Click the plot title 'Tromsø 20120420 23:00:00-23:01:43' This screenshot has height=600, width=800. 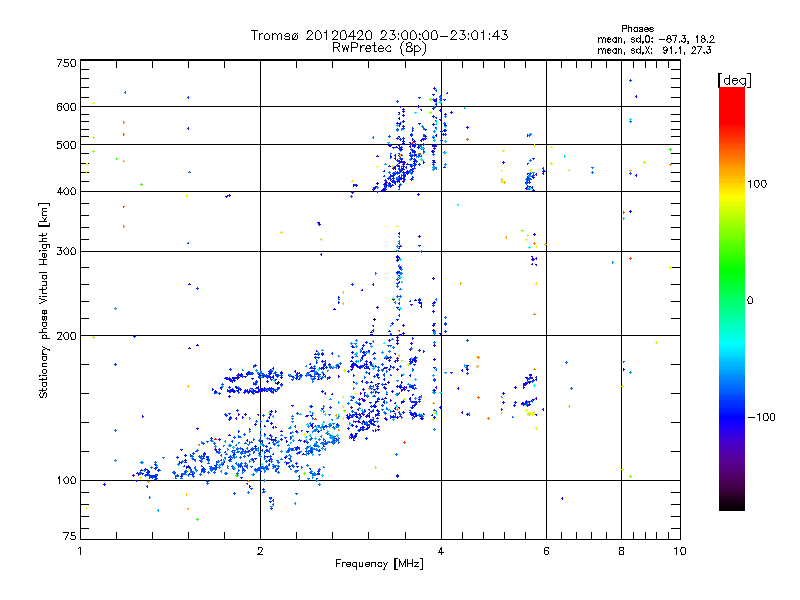tap(379, 35)
